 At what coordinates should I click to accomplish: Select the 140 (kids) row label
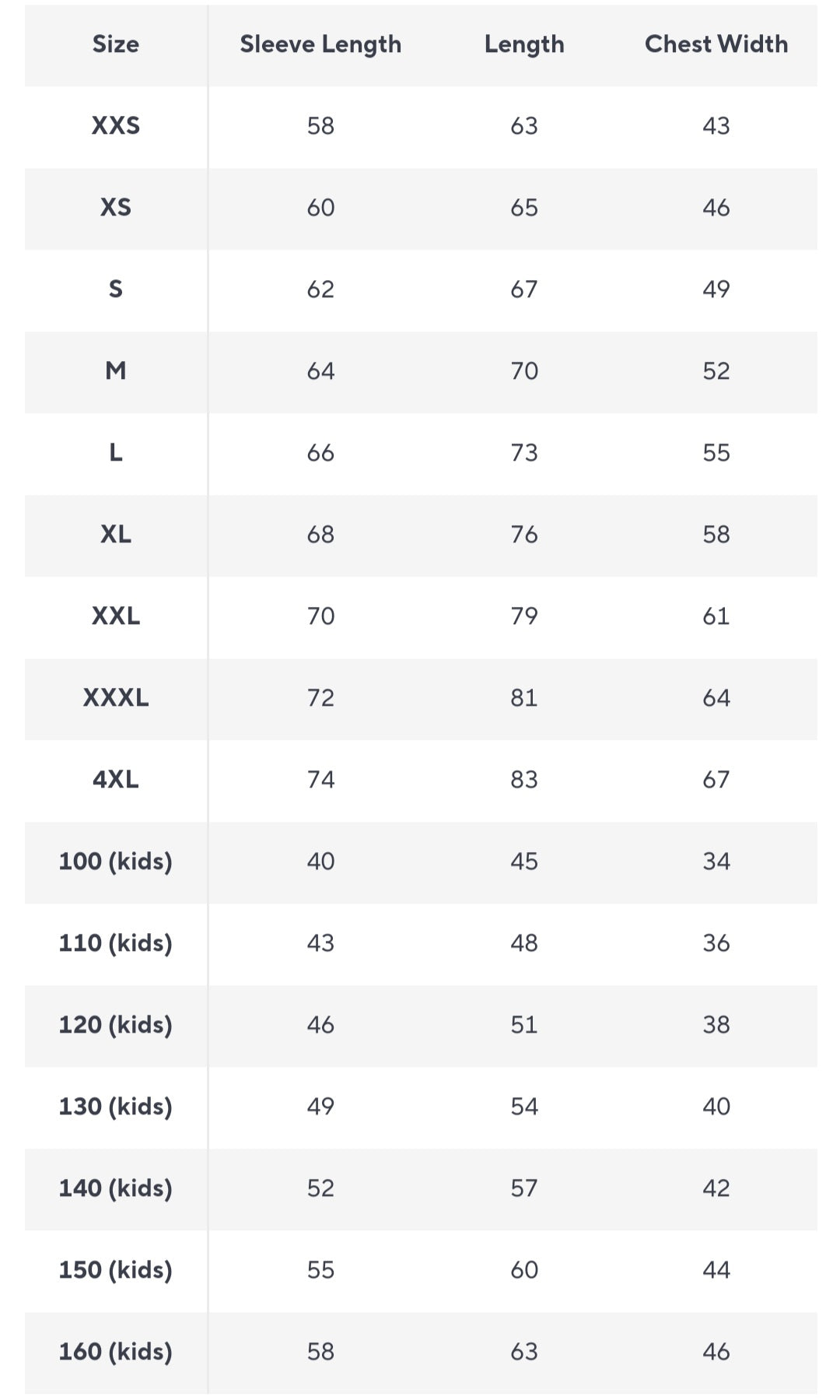pos(116,1188)
